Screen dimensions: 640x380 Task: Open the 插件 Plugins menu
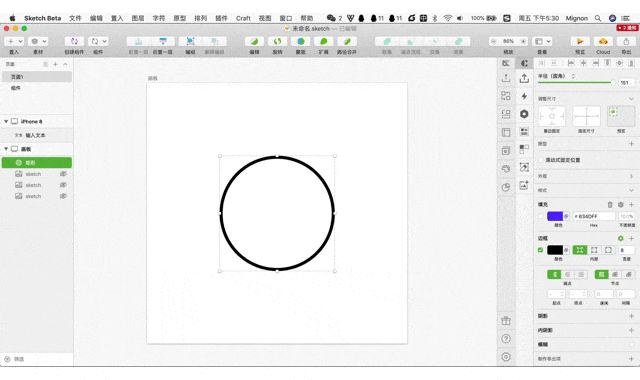pyautogui.click(x=221, y=18)
